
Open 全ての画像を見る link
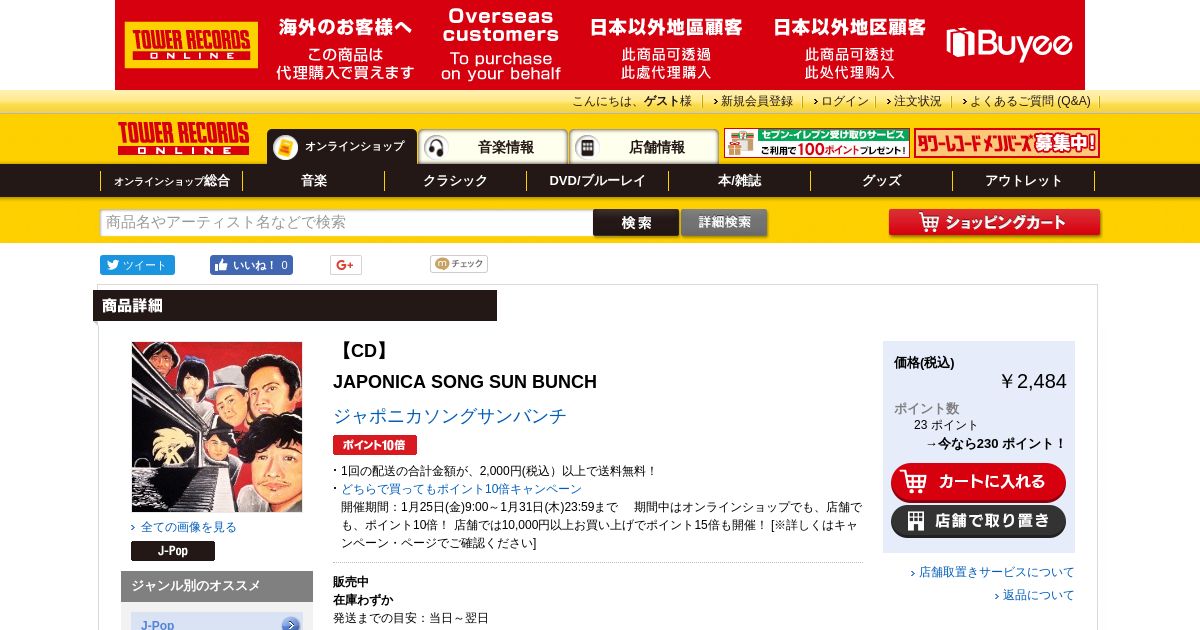pyautogui.click(x=189, y=527)
